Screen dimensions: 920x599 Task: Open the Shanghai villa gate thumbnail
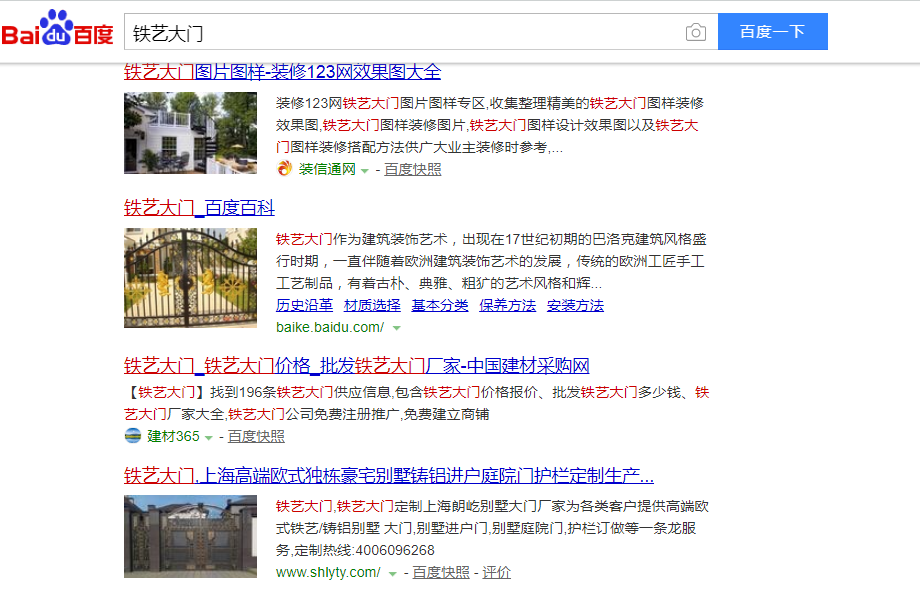tap(190, 536)
